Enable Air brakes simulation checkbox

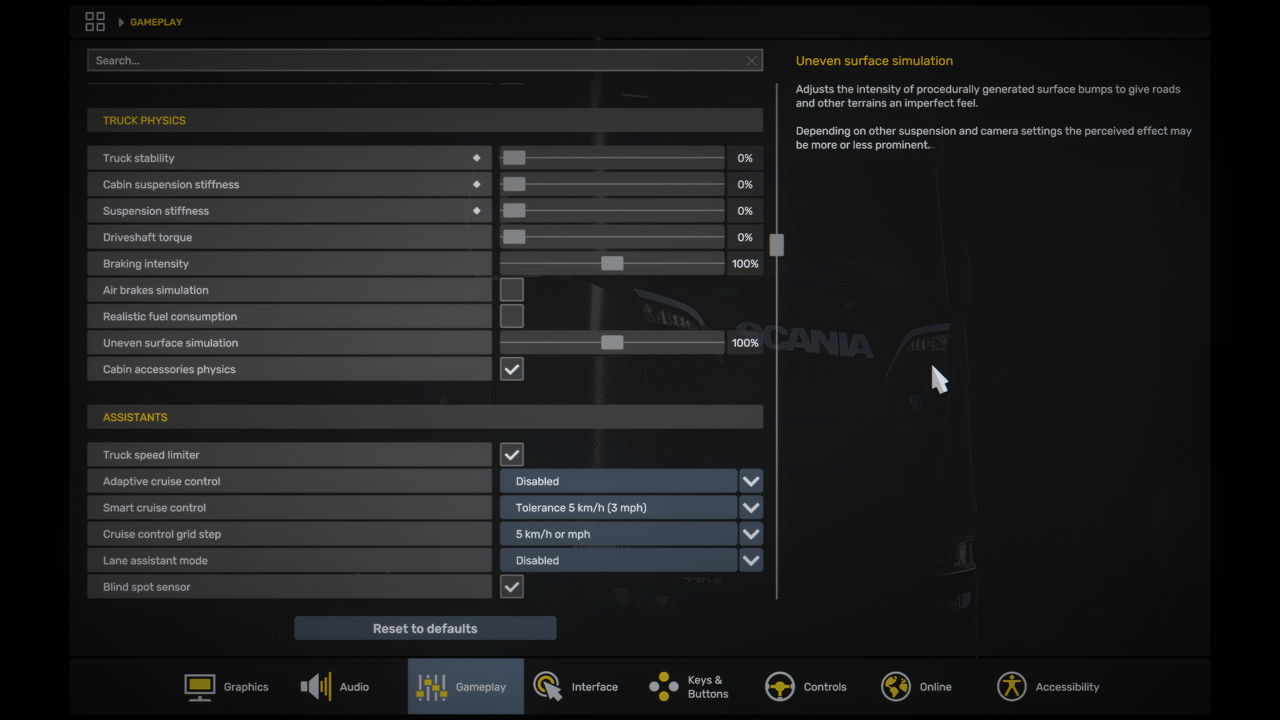click(512, 290)
